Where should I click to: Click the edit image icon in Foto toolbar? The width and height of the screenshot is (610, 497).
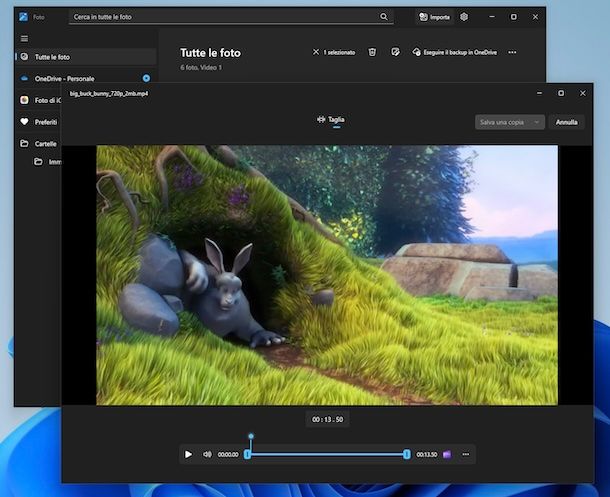coord(395,52)
